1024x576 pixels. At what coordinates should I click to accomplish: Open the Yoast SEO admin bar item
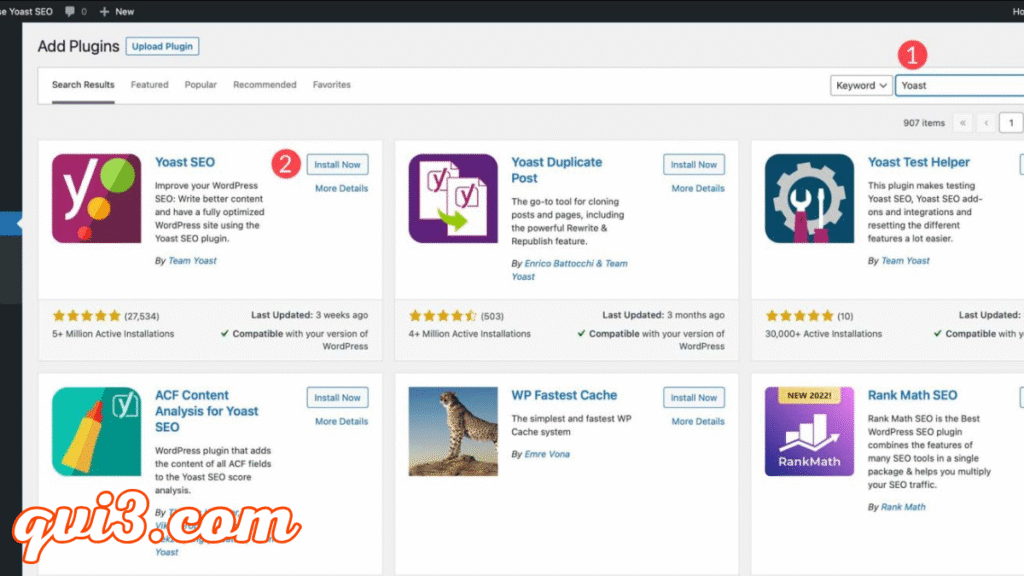(x=26, y=11)
